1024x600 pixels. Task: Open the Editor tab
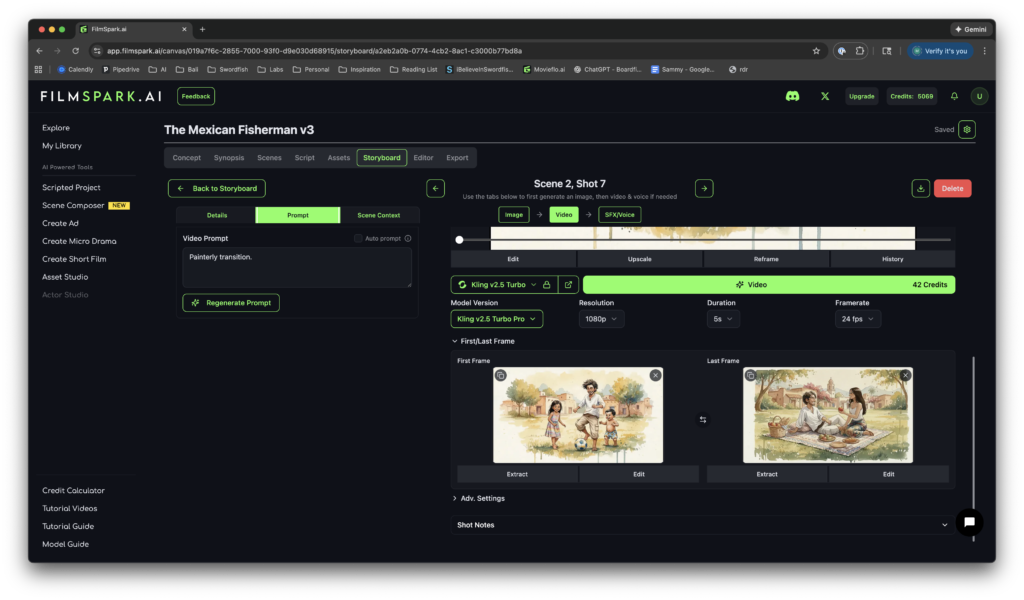(423, 157)
